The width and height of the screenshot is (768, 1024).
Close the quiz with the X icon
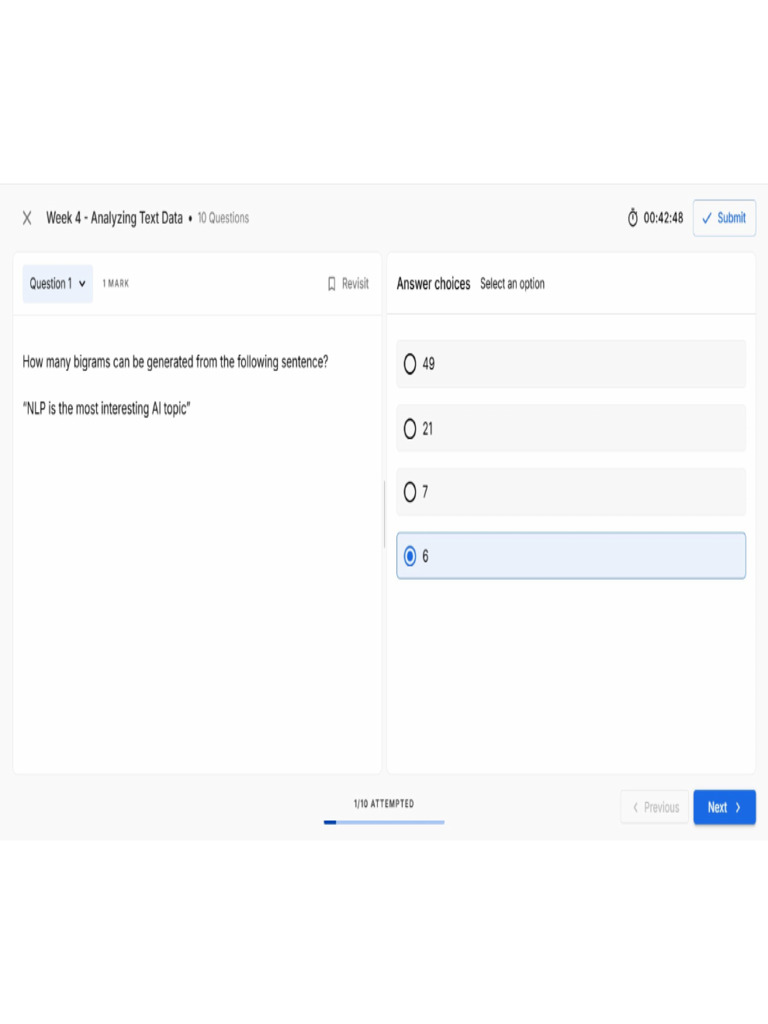coord(27,218)
